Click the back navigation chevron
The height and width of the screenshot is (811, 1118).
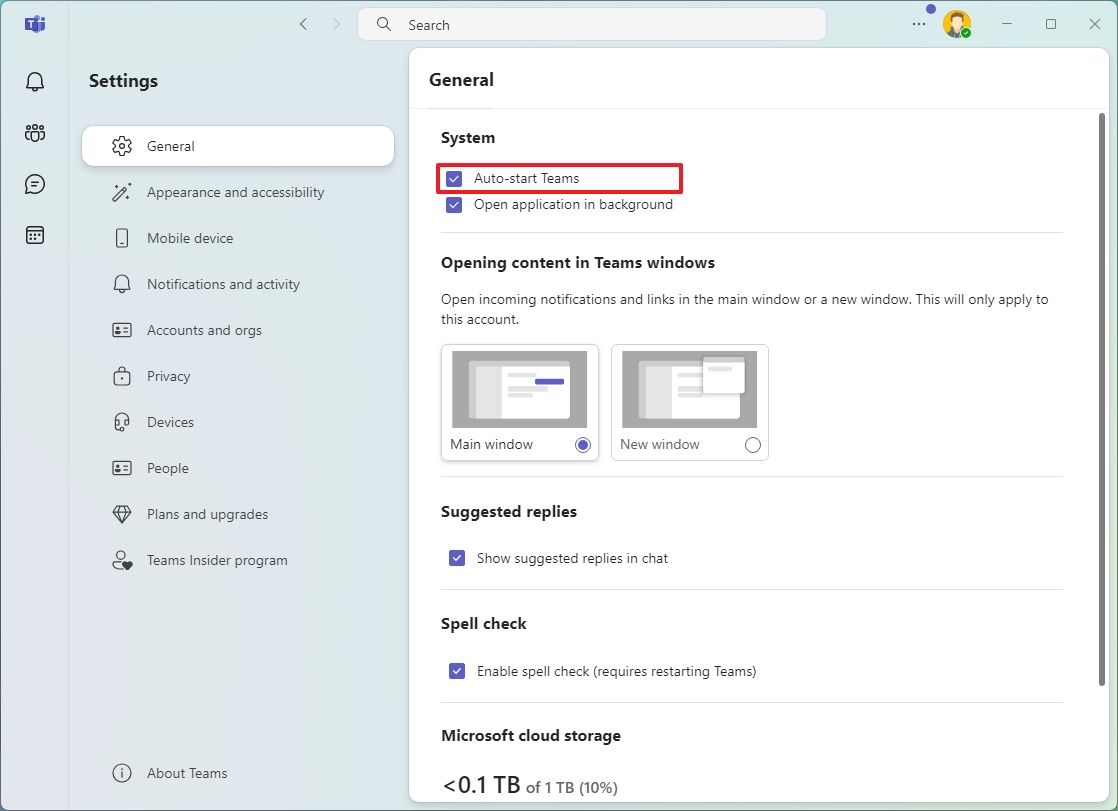click(x=304, y=24)
